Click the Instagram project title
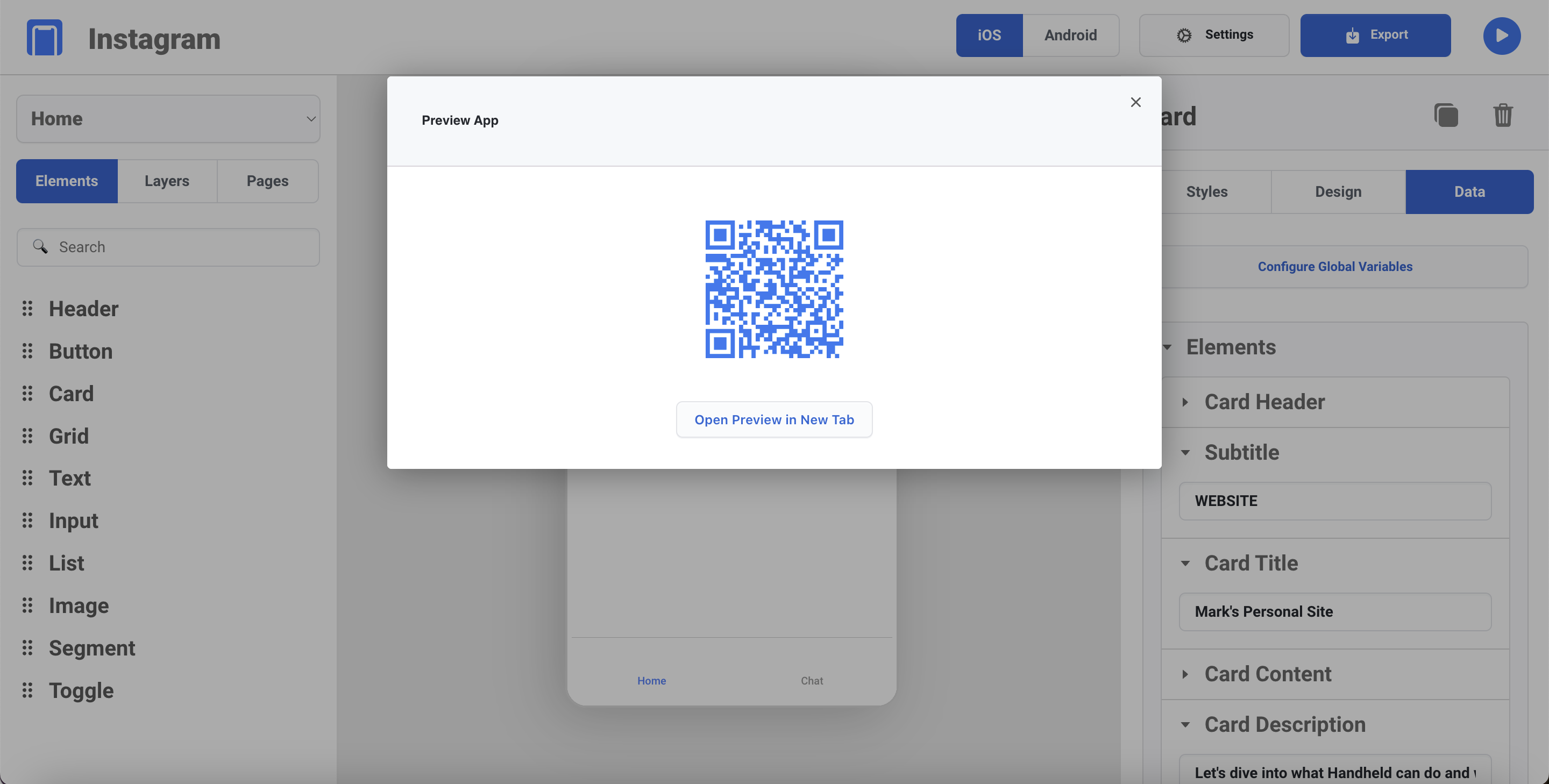 (x=154, y=39)
